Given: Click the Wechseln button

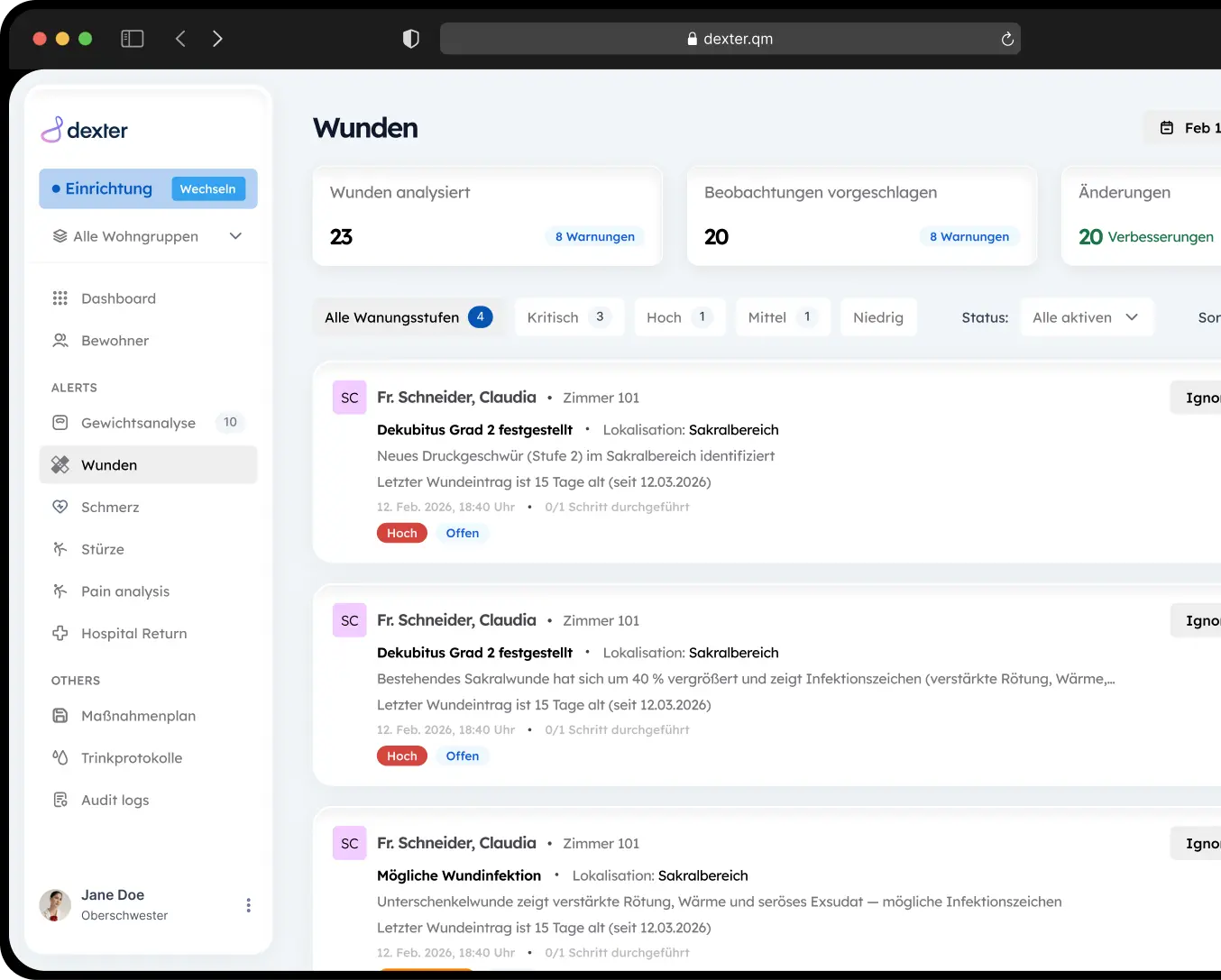Looking at the screenshot, I should (x=207, y=188).
